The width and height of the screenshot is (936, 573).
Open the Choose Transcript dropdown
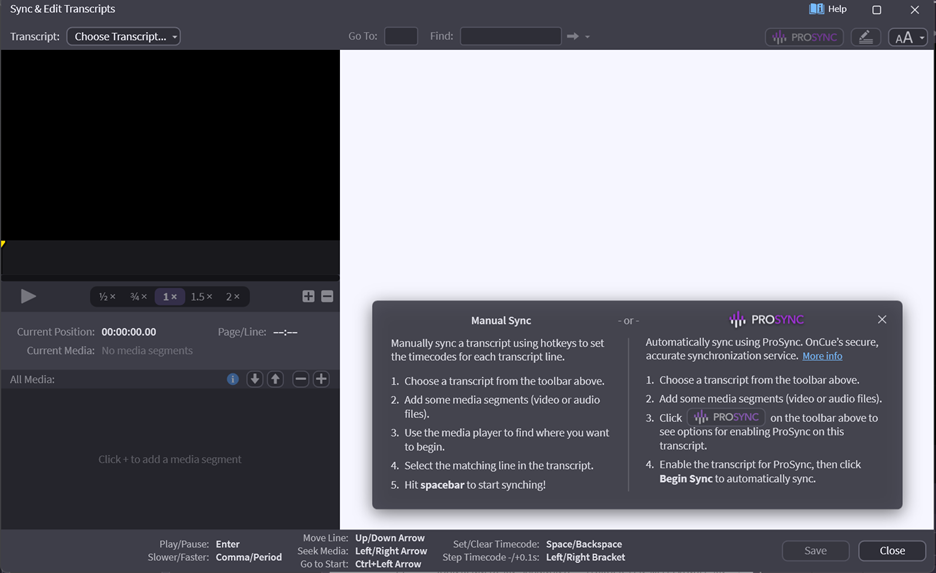(x=124, y=37)
